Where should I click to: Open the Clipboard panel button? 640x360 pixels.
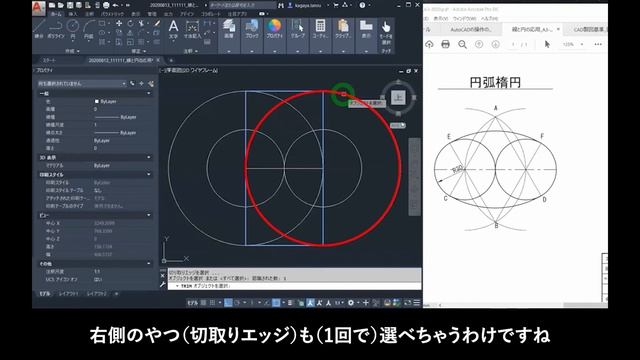click(343, 29)
